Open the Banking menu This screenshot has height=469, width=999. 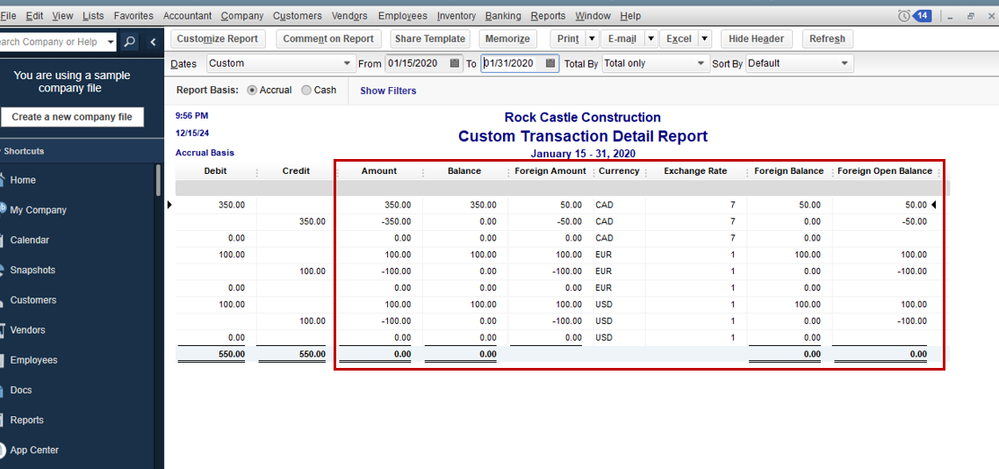(503, 16)
